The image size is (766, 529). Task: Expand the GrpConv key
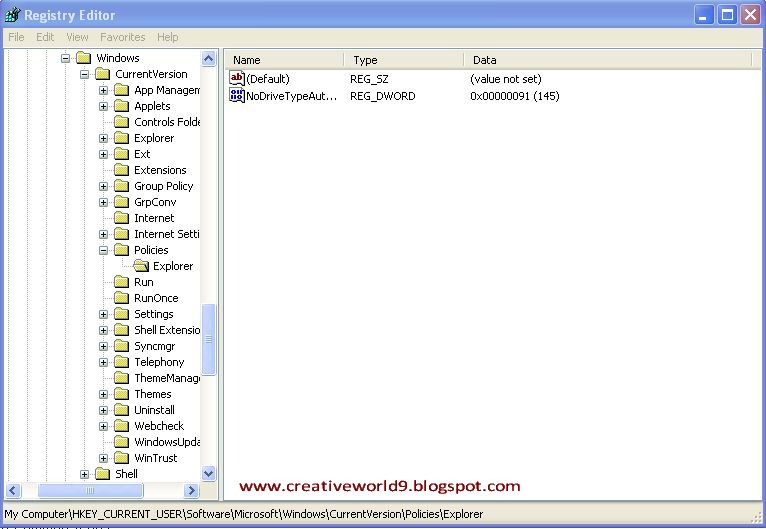tap(104, 203)
